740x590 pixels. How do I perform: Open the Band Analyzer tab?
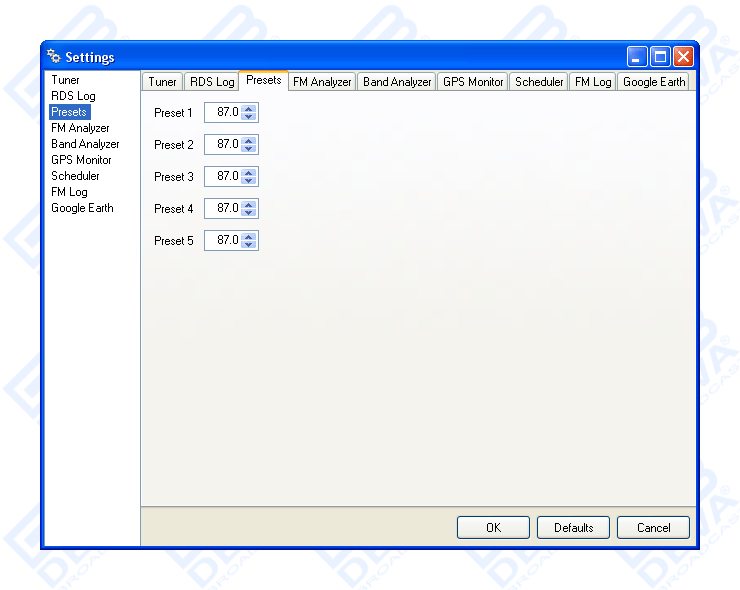(x=397, y=82)
